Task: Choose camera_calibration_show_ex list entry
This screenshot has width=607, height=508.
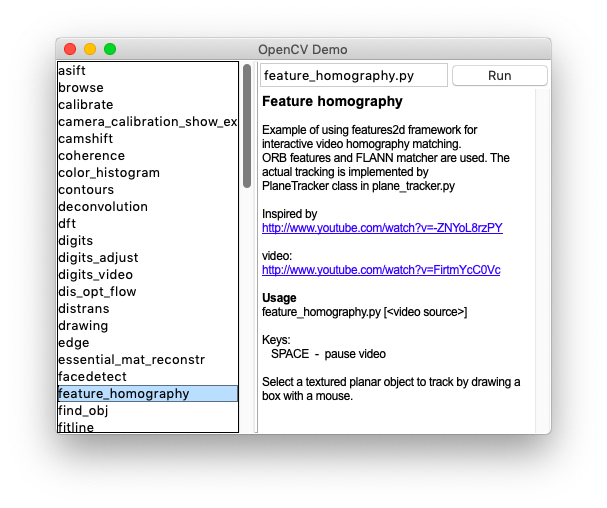Action: (148, 122)
